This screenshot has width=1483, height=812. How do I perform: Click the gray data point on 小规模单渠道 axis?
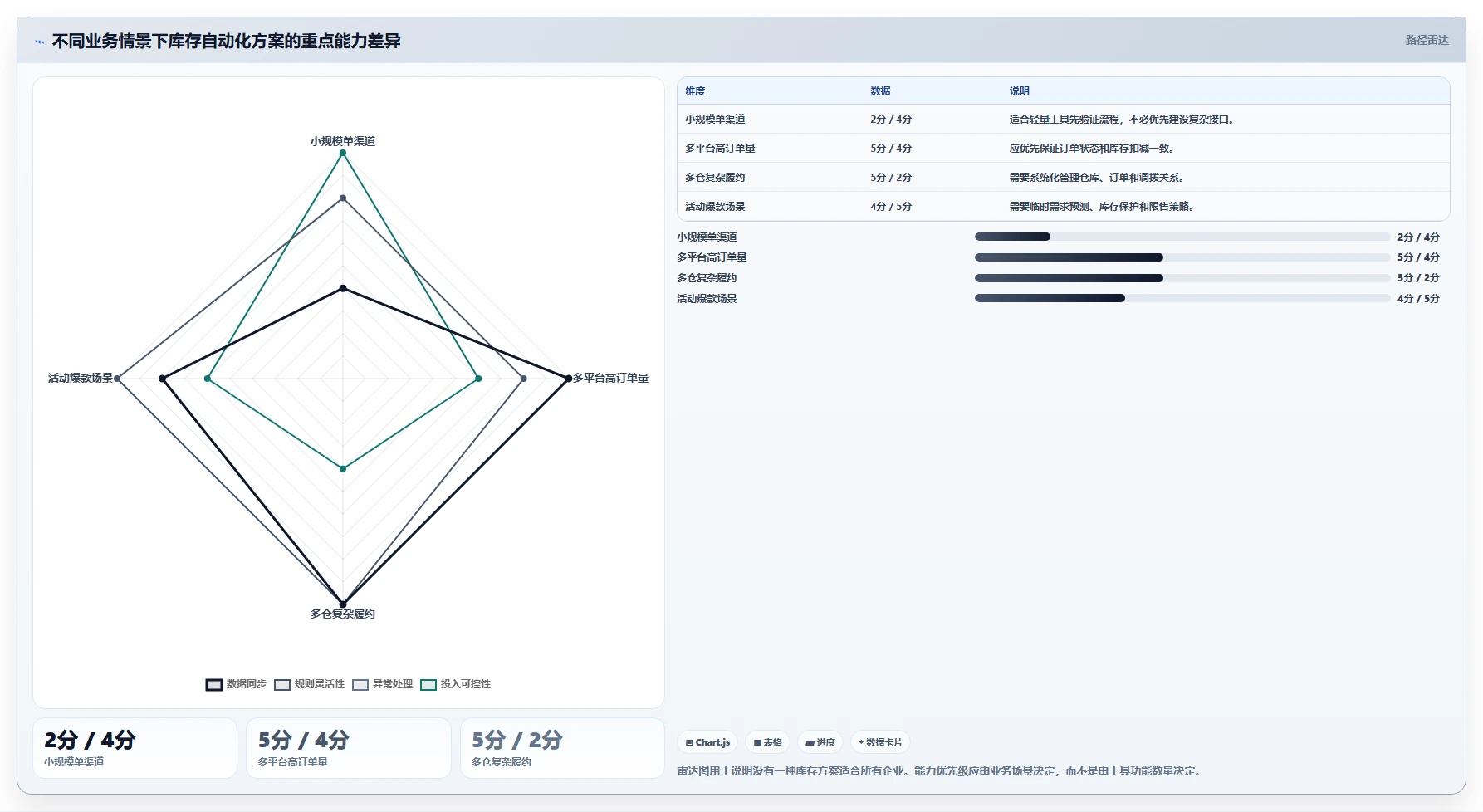(x=343, y=198)
